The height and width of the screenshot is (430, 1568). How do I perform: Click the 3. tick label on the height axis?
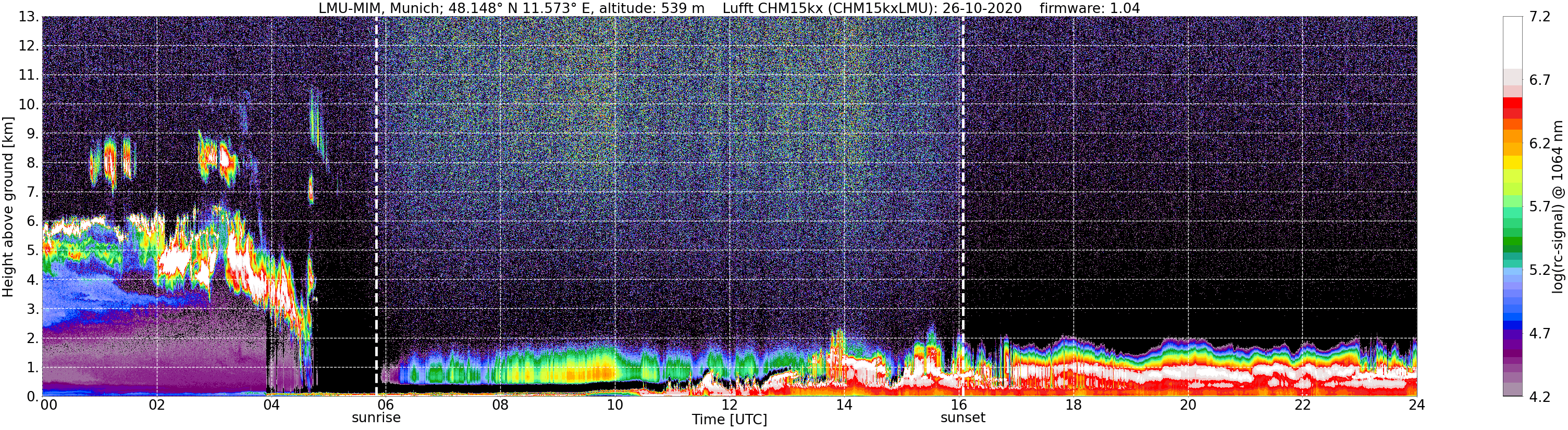pos(32,308)
